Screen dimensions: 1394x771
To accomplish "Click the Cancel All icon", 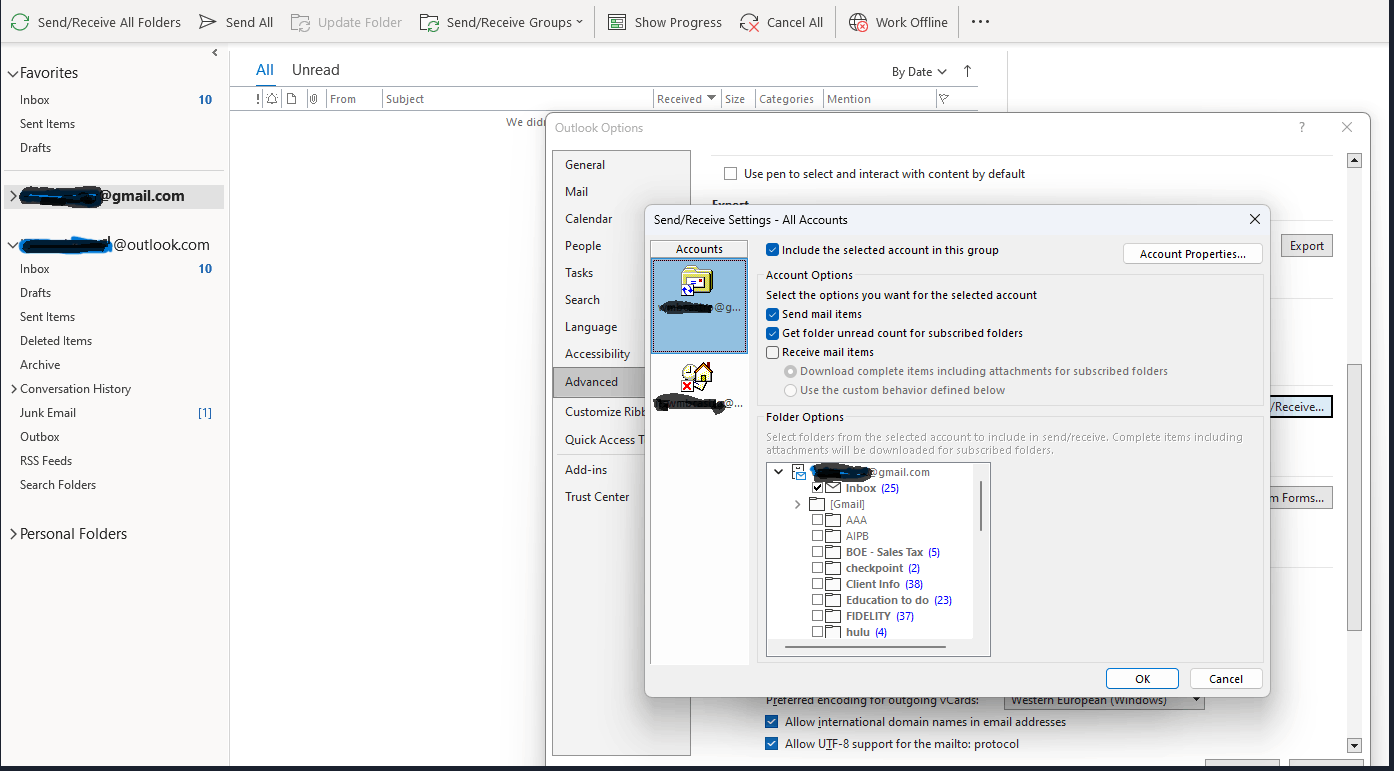I will tap(751, 21).
